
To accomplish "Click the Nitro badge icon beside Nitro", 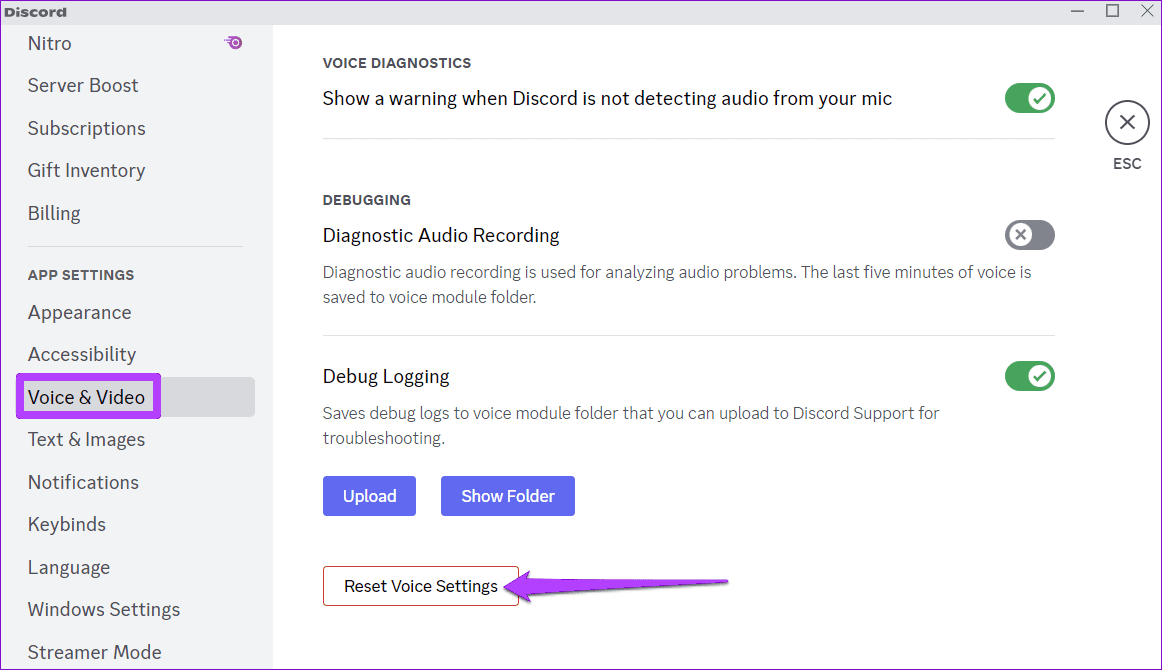I will (x=233, y=42).
